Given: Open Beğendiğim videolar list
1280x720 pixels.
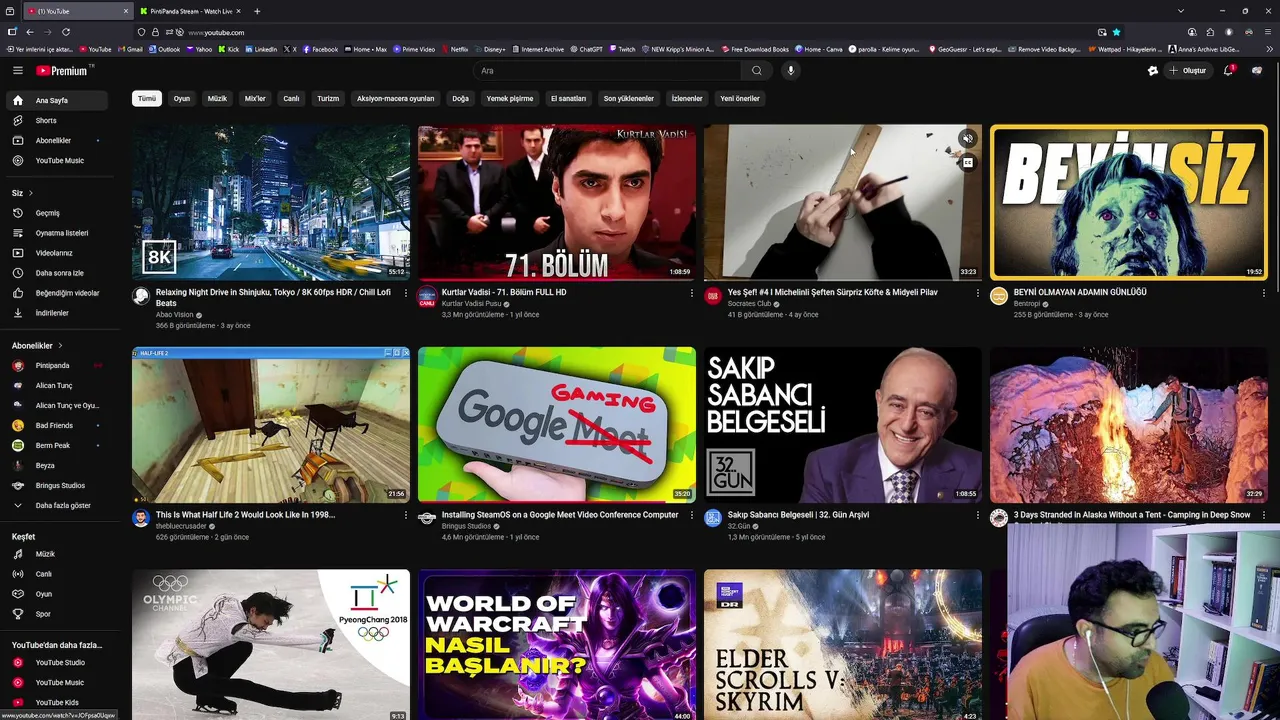Looking at the screenshot, I should (57, 293).
